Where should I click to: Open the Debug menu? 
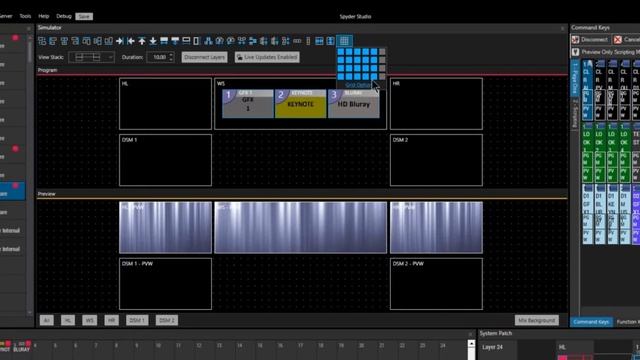coord(64,16)
